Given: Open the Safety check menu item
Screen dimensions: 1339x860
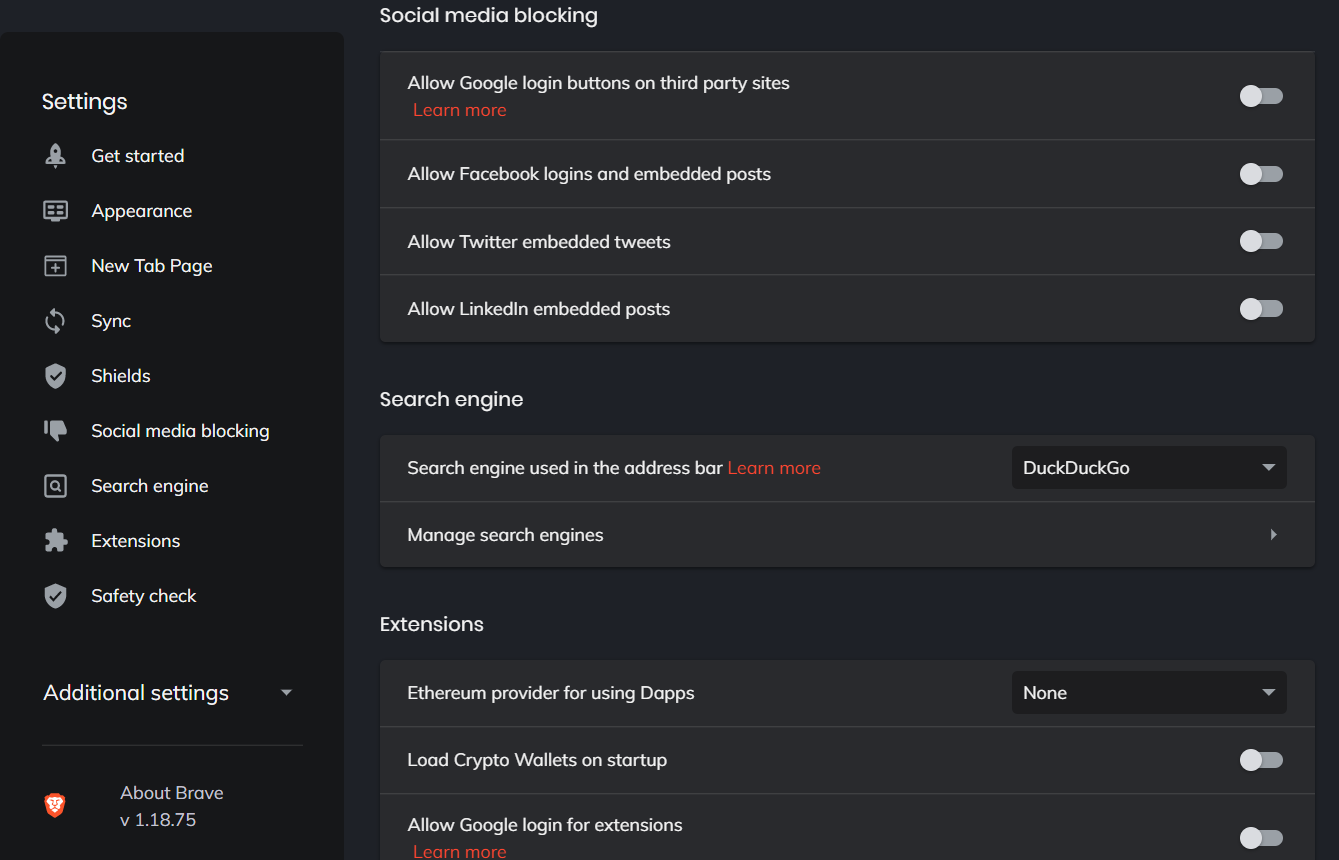Looking at the screenshot, I should (144, 596).
